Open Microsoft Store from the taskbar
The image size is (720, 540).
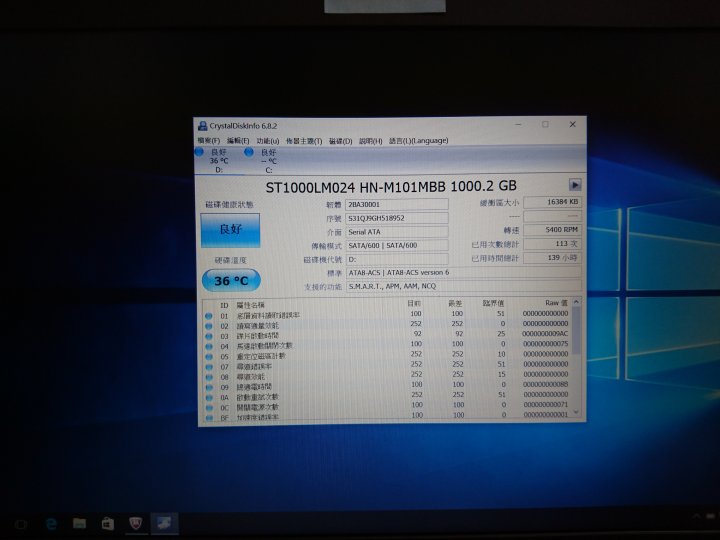[107, 523]
